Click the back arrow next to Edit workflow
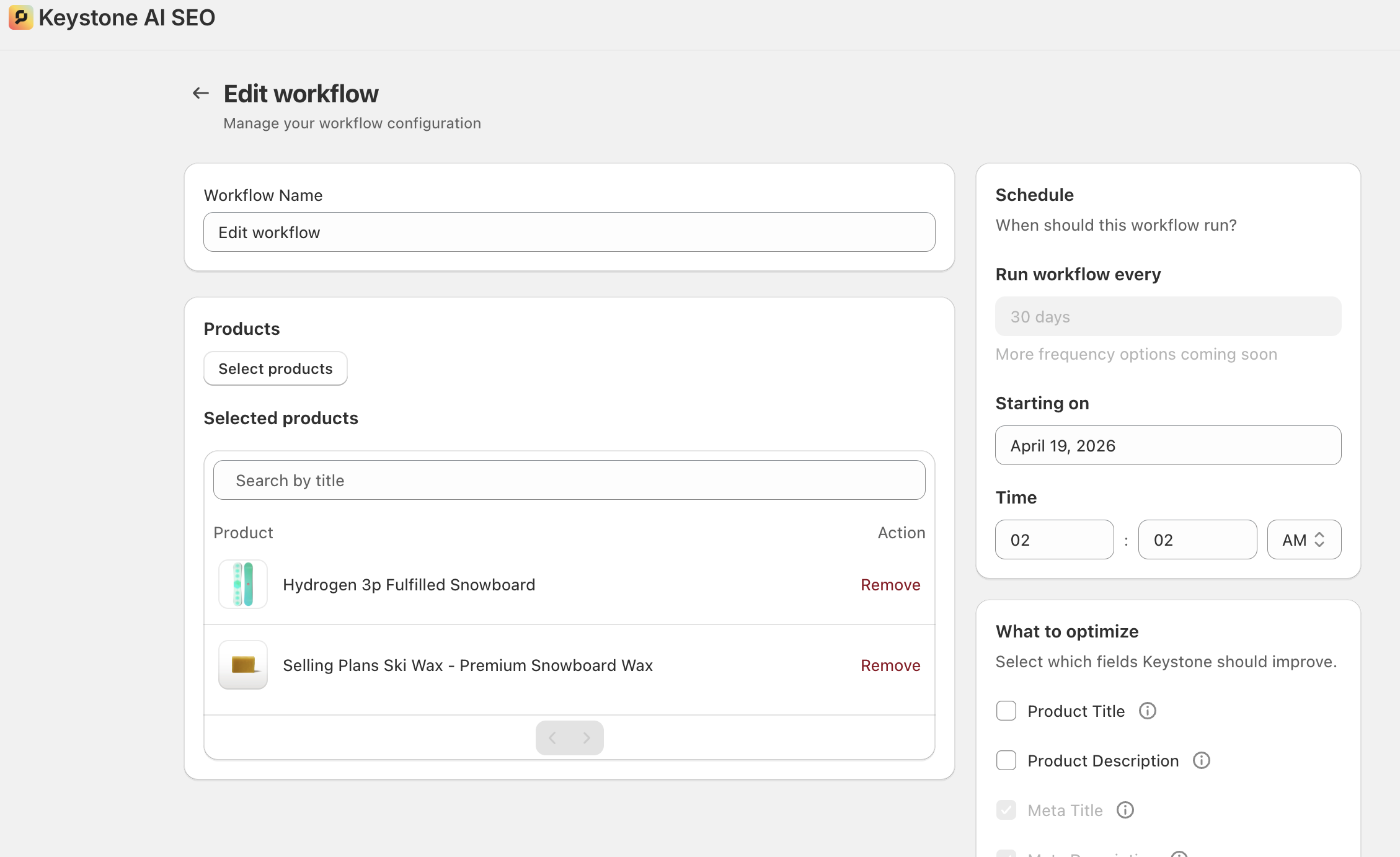The height and width of the screenshot is (857, 1400). (200, 94)
